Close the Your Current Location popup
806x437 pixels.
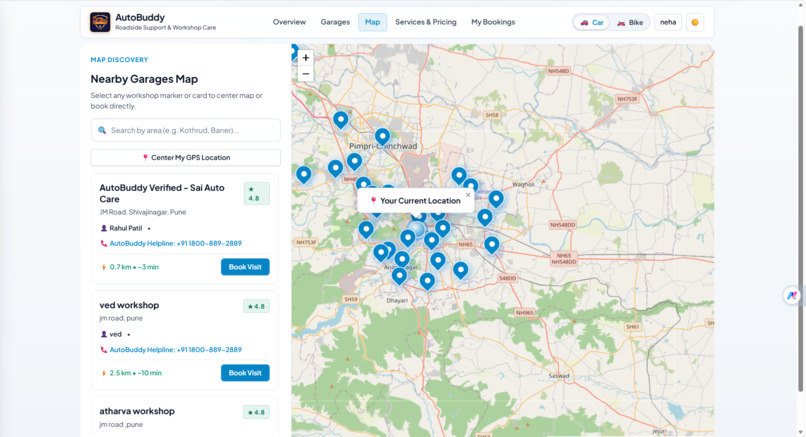click(x=468, y=195)
